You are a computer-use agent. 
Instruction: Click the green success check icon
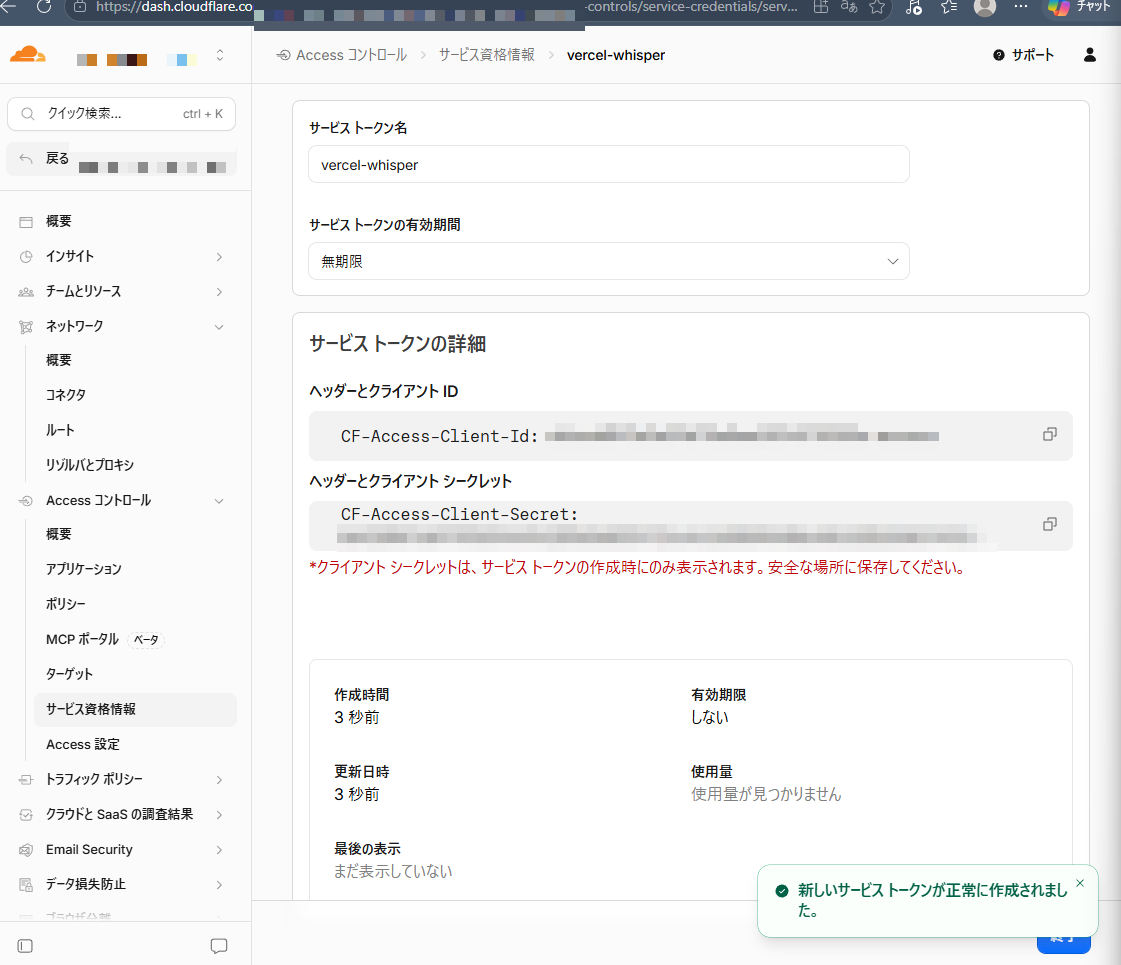[x=781, y=891]
